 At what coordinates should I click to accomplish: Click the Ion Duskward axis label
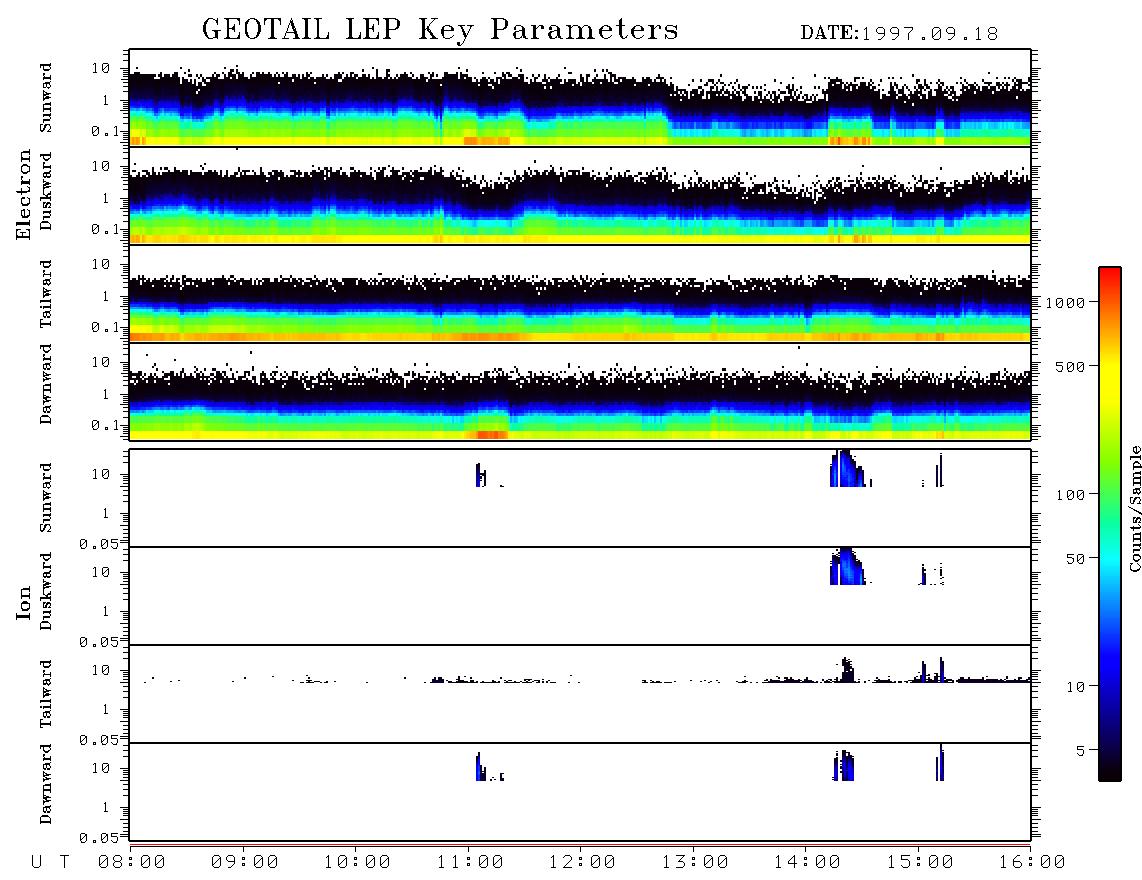click(46, 592)
